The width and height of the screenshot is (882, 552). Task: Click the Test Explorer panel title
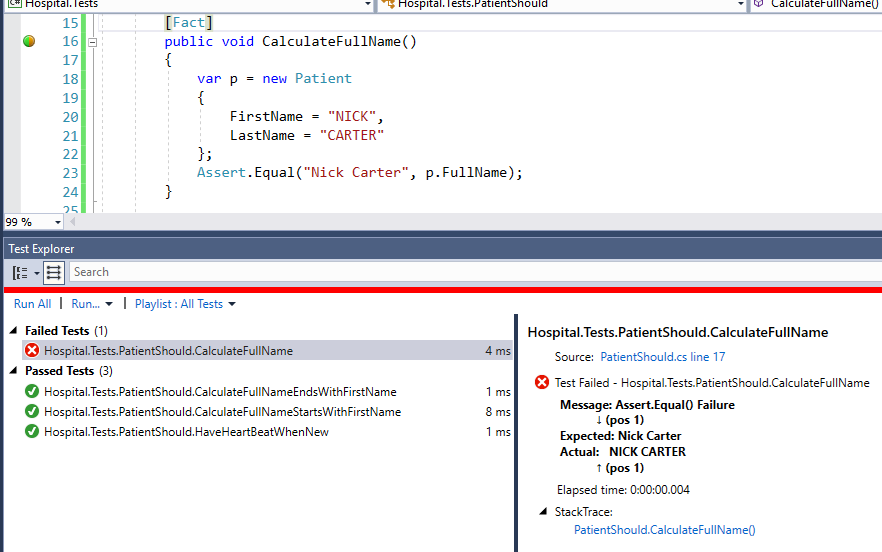click(41, 249)
